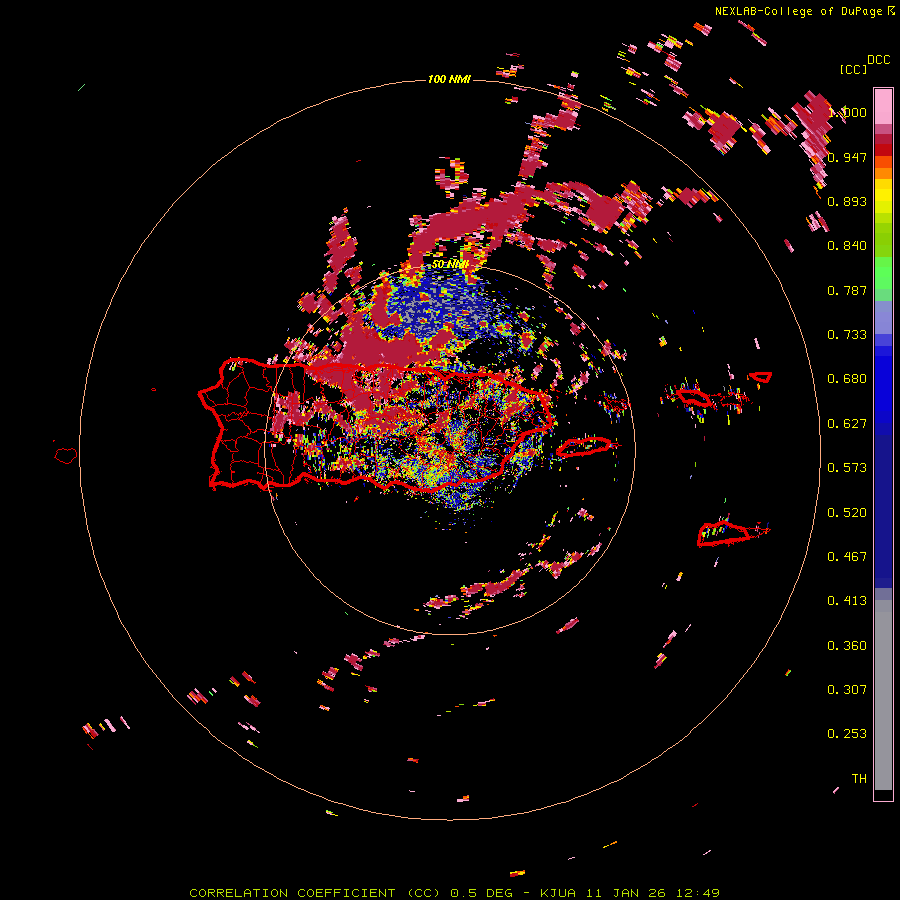Click the 0.947 color scale value
Screen dimensions: 900x900
(847, 157)
